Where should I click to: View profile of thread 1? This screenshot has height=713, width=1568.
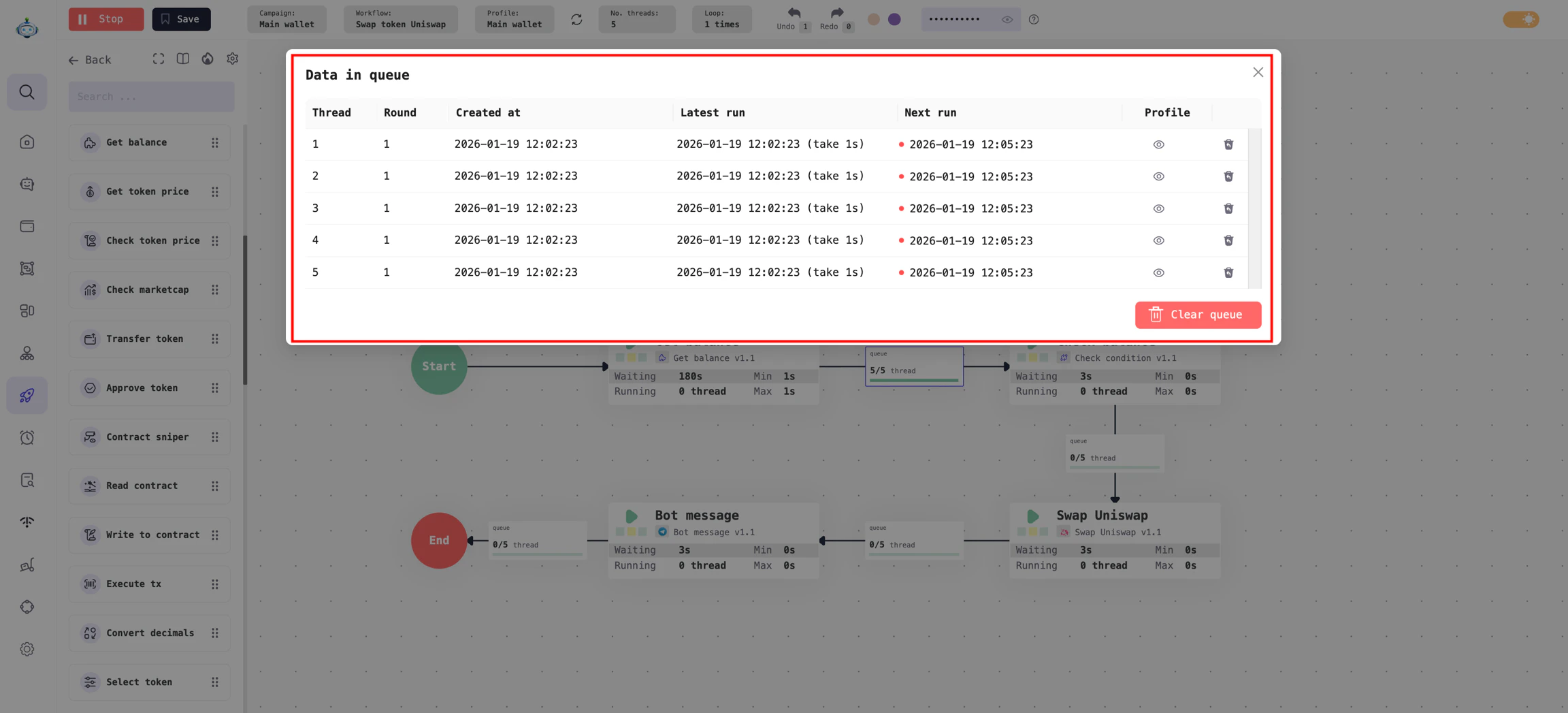pyautogui.click(x=1158, y=144)
